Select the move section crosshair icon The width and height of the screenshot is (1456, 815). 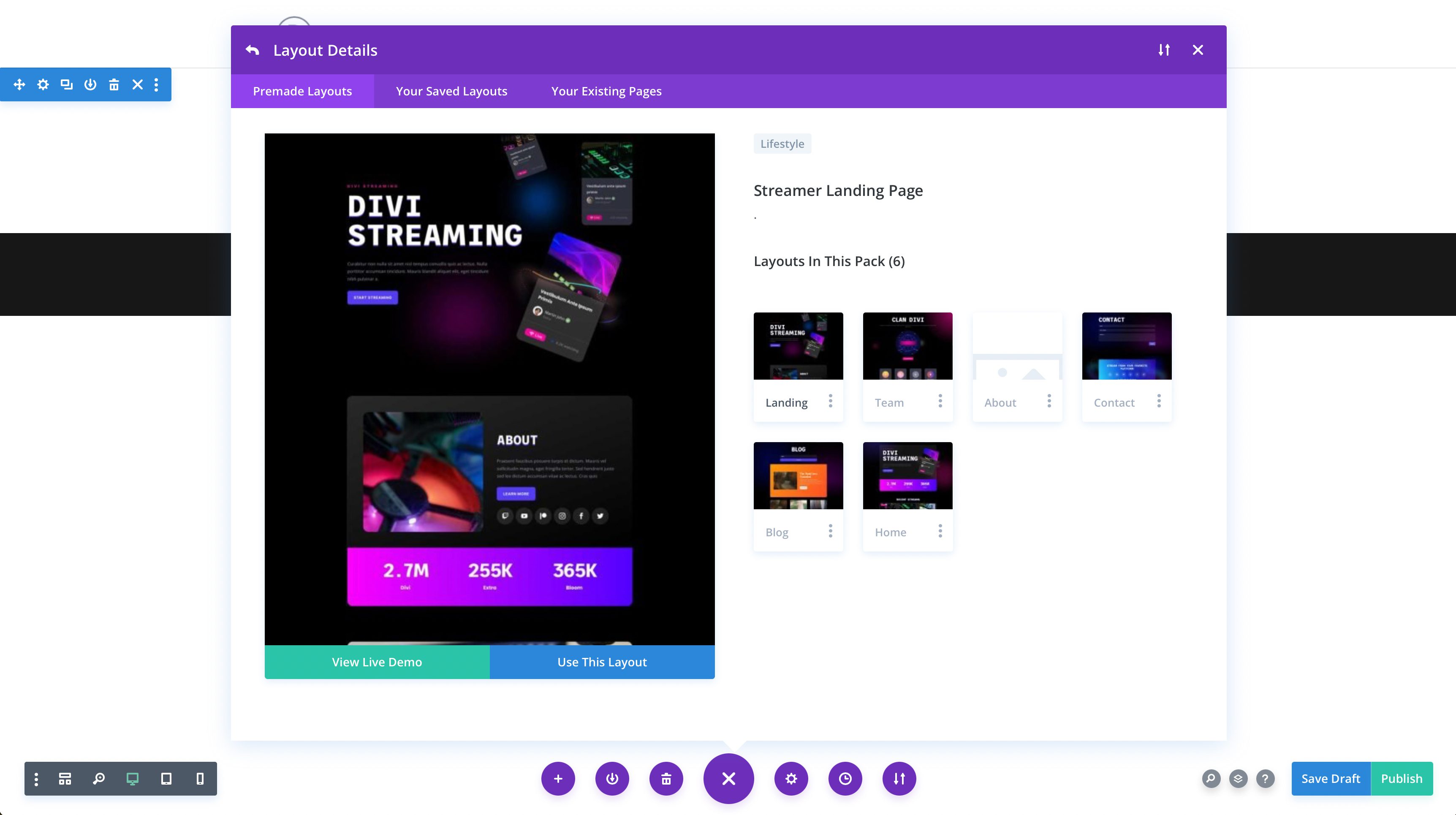(x=19, y=84)
